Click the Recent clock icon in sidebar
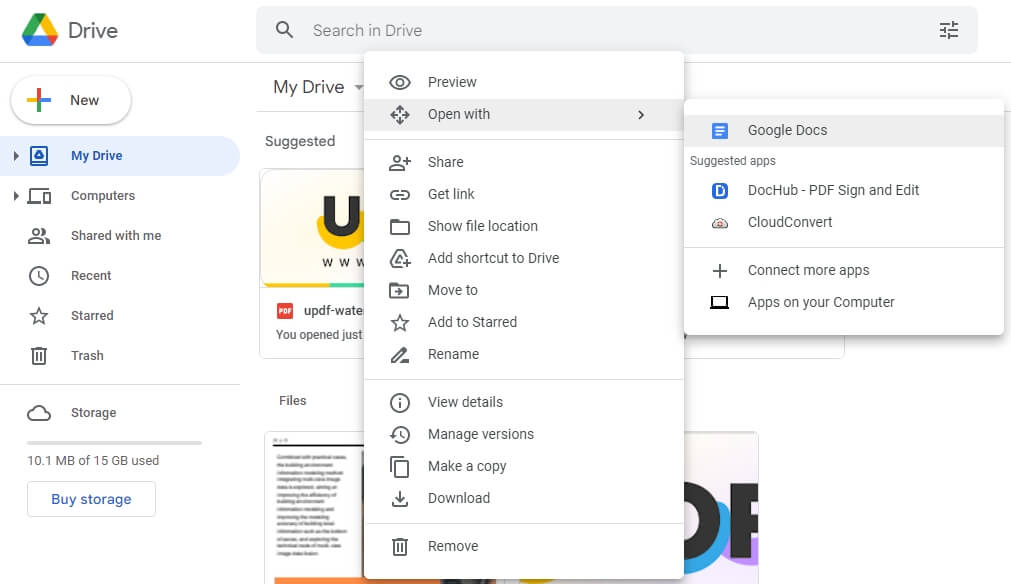1011x584 pixels. click(39, 276)
